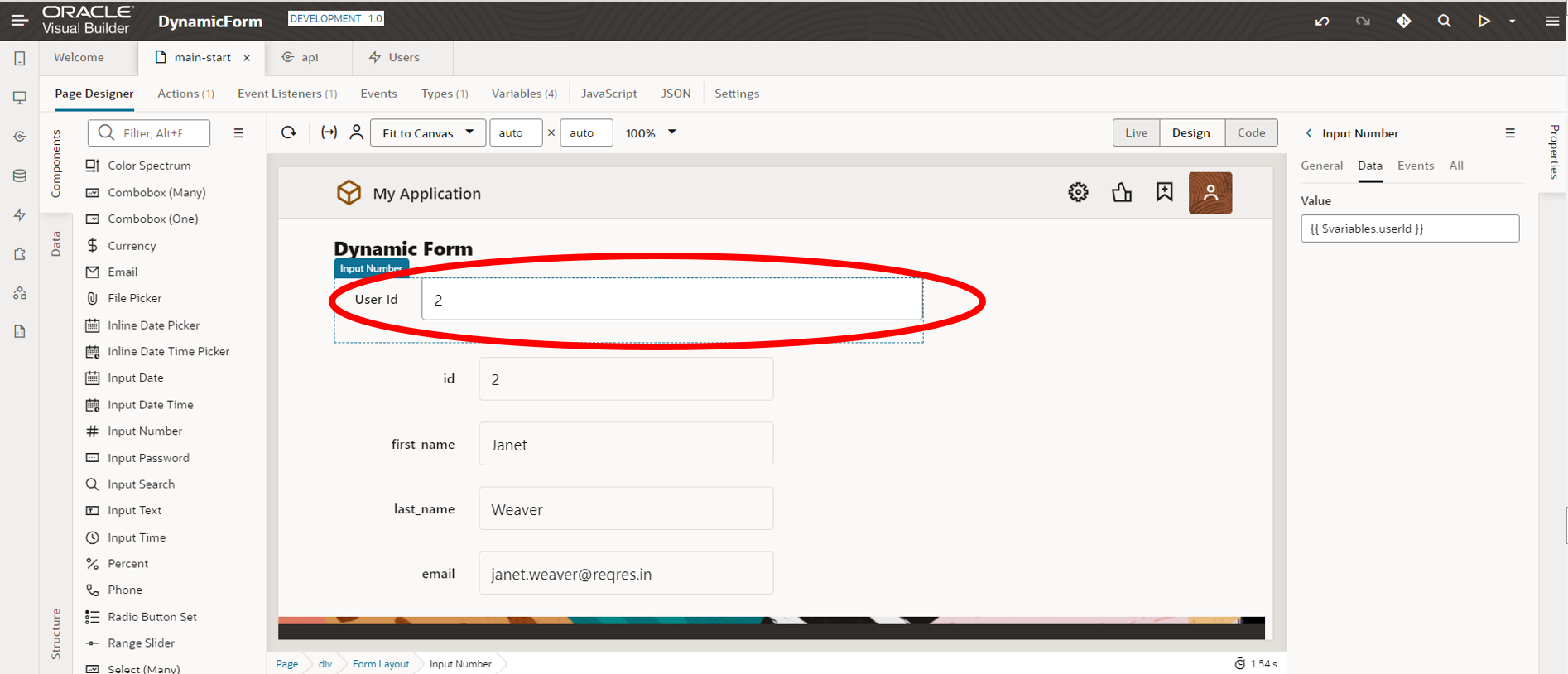The image size is (1568, 674).
Task: Click the Preview play button
Action: point(1484,21)
